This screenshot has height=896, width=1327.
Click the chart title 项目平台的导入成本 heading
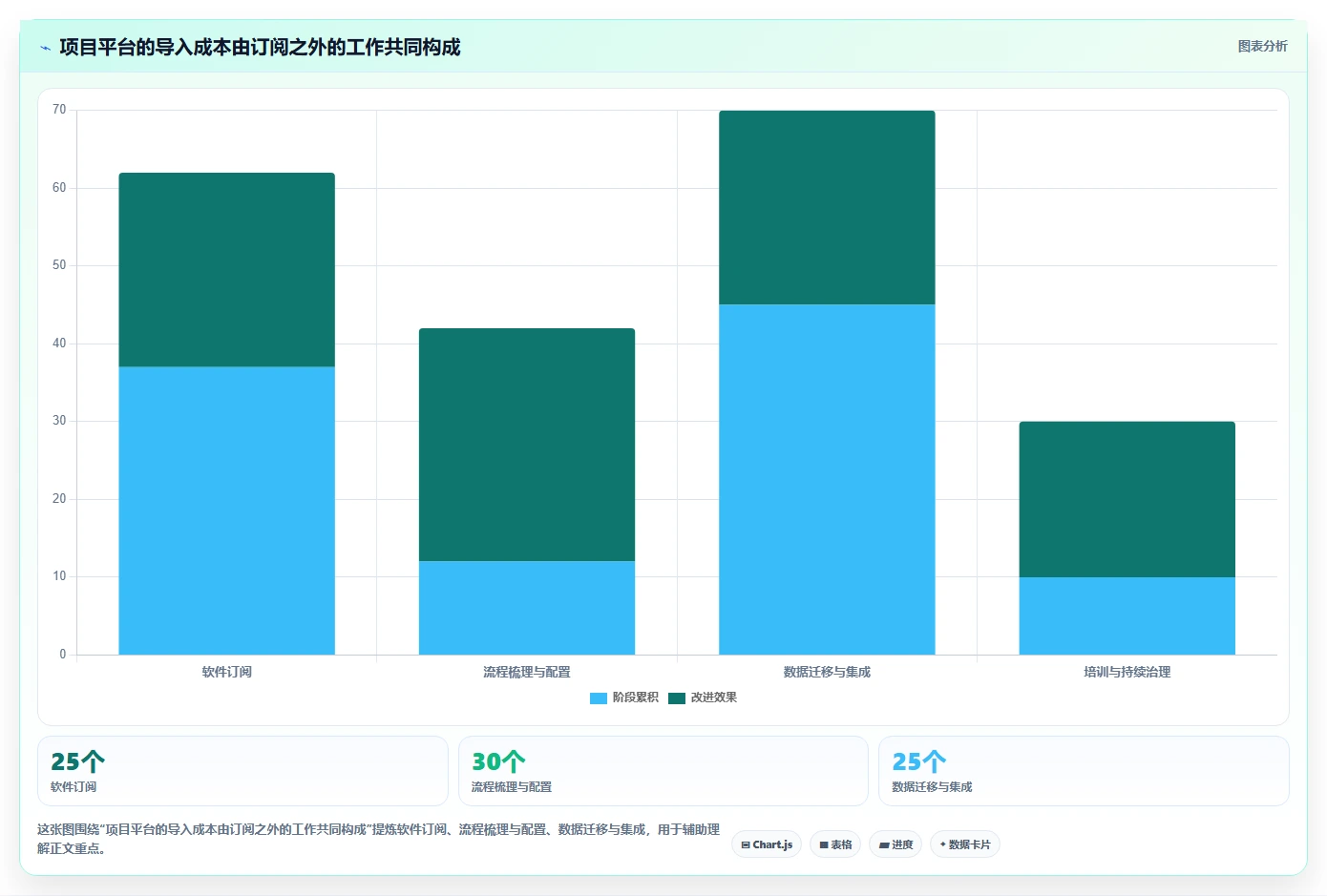pos(260,47)
